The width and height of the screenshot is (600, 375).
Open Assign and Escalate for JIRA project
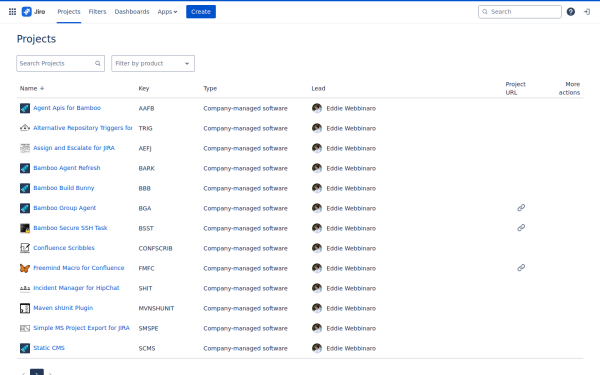click(x=74, y=148)
